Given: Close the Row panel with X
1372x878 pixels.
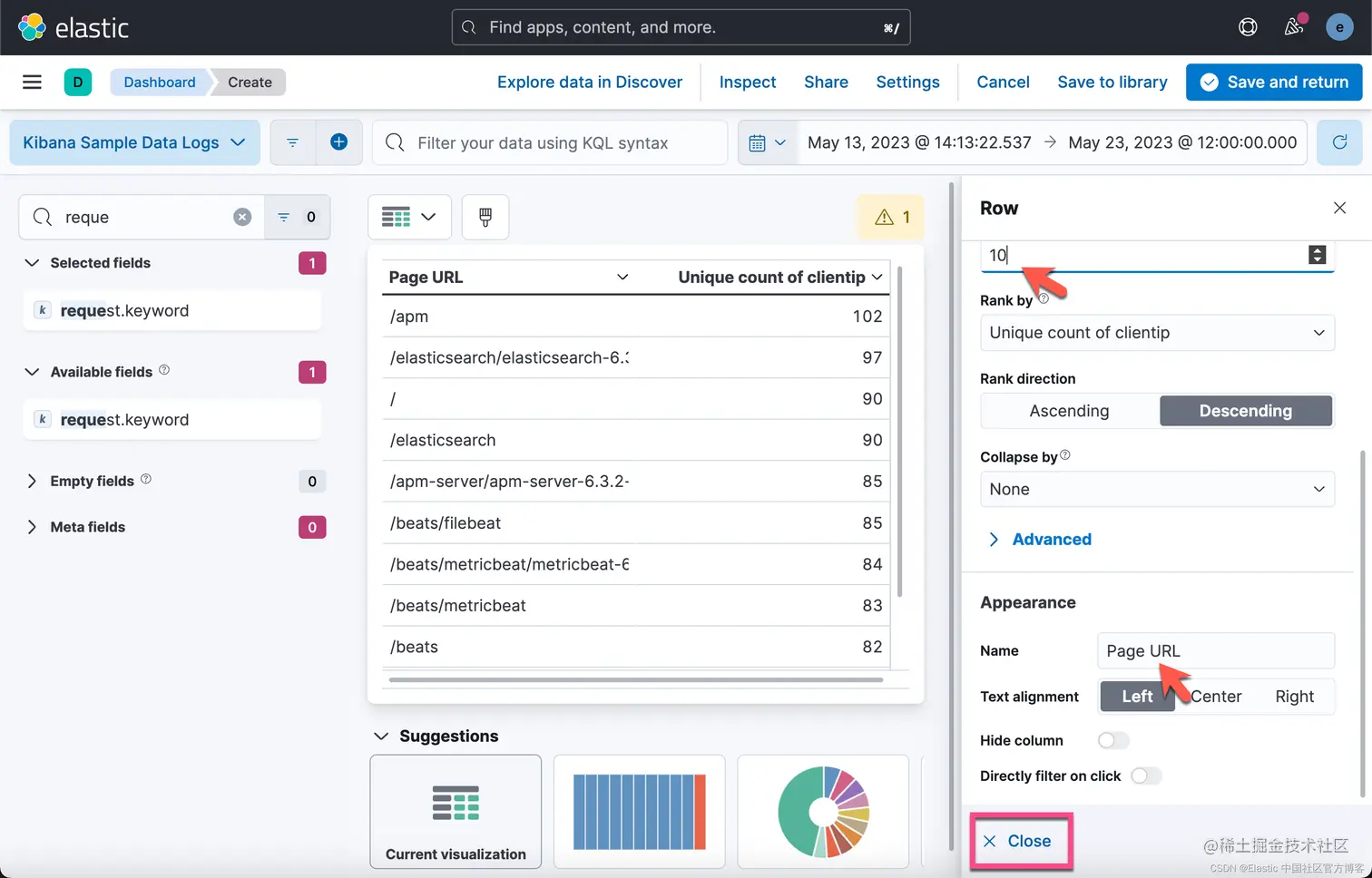Looking at the screenshot, I should pos(1339,208).
